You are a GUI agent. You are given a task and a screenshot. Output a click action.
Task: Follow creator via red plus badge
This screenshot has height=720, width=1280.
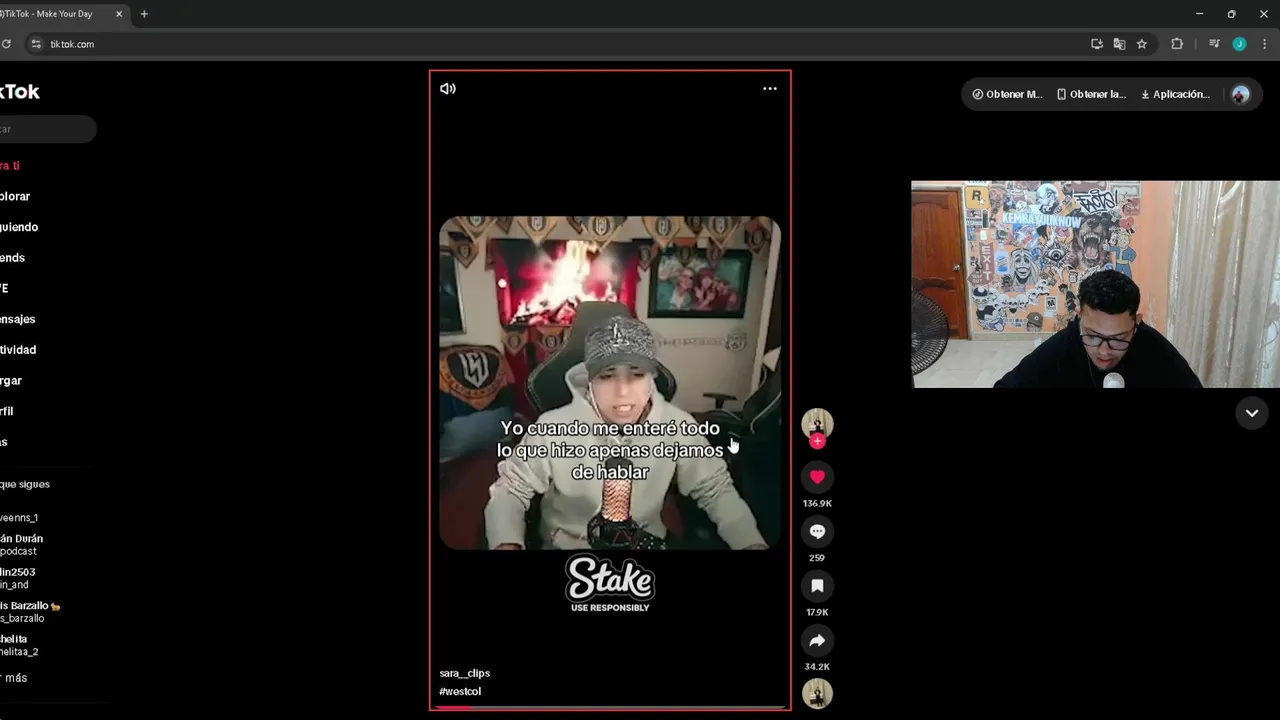coord(817,441)
